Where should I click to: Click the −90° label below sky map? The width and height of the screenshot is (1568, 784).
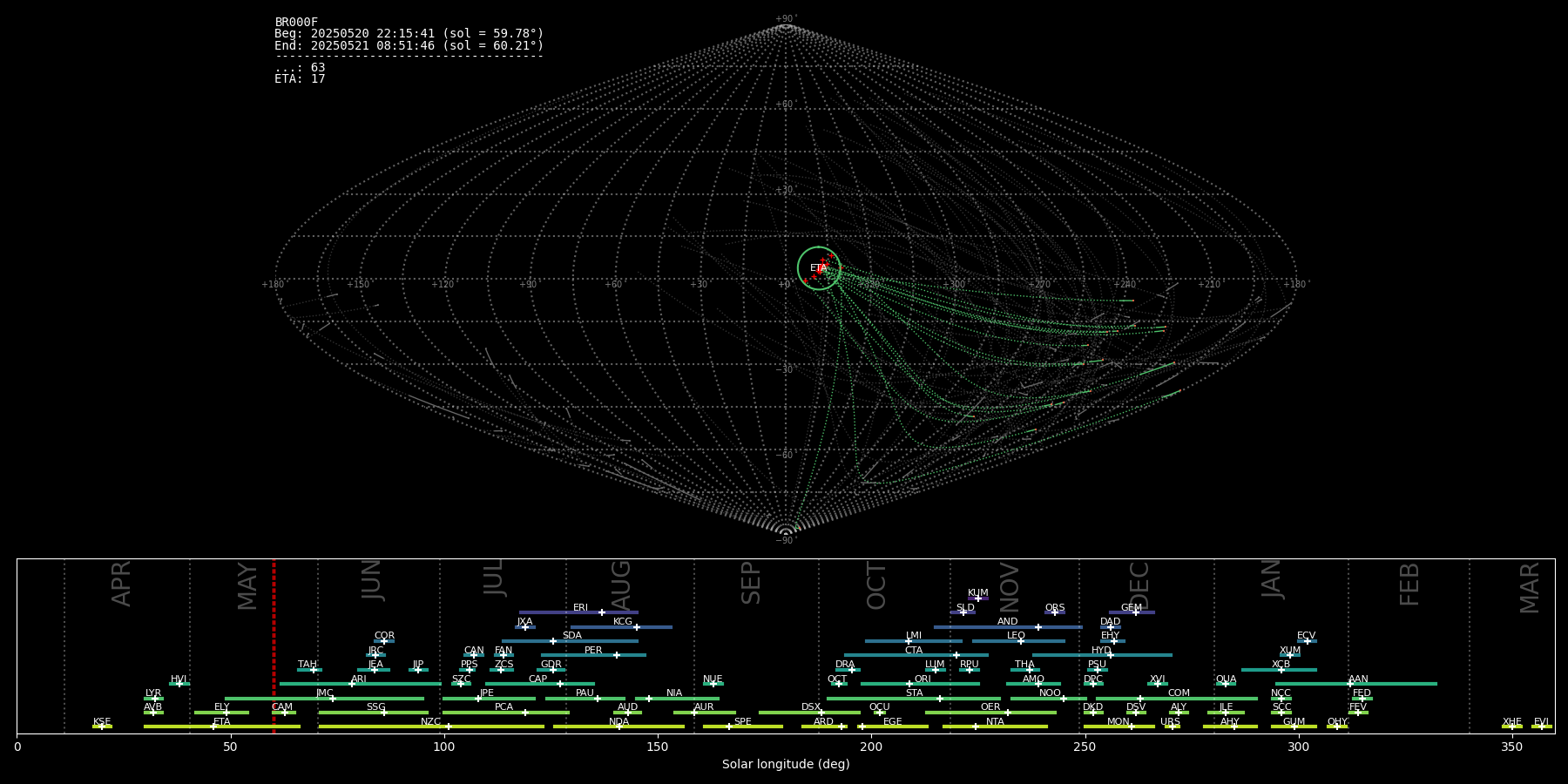(786, 540)
